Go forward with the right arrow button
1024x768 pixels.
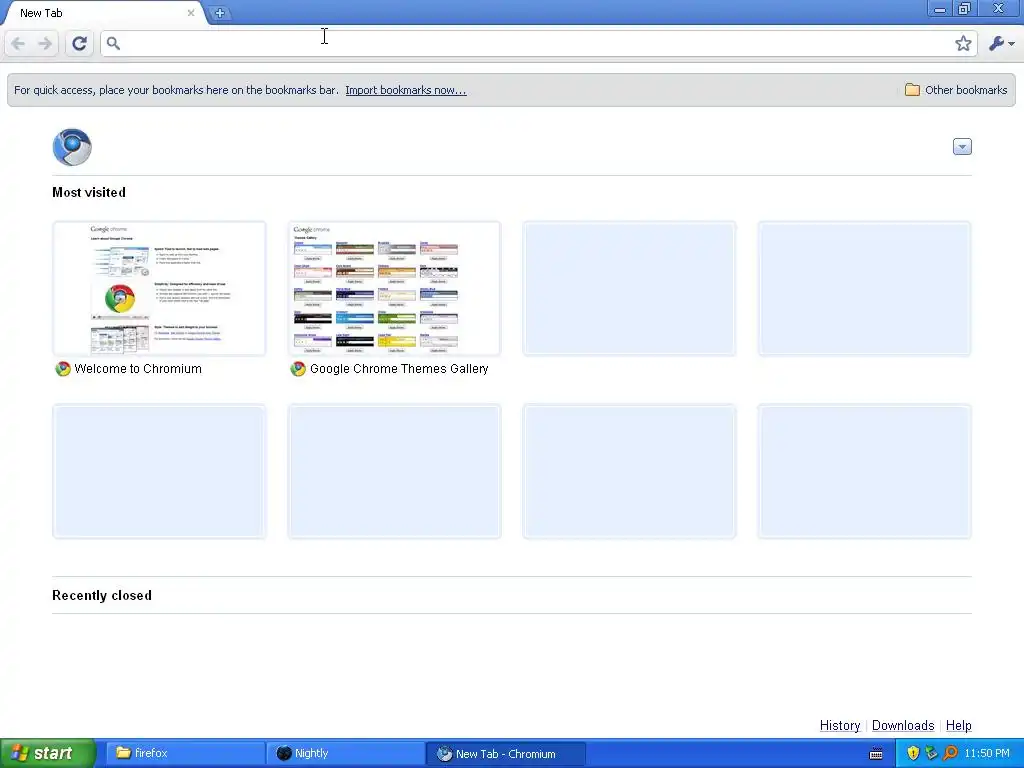[x=45, y=44]
